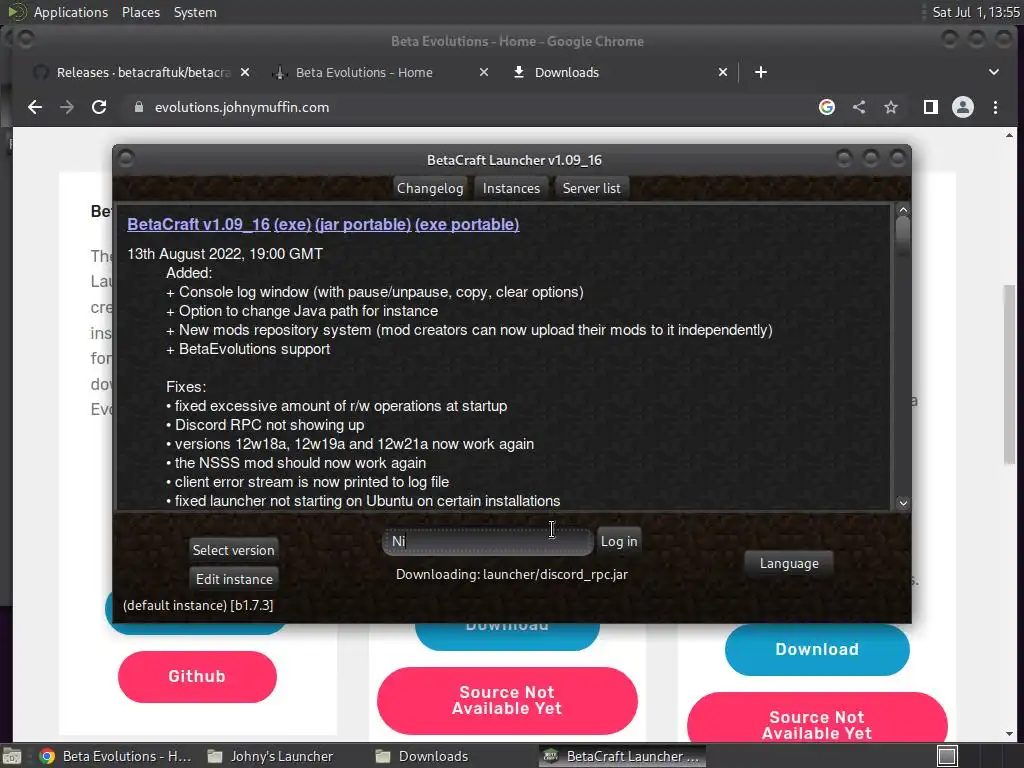The height and width of the screenshot is (768, 1024).
Task: Click the BetaEvolutions support changelog line
Action: (x=248, y=349)
